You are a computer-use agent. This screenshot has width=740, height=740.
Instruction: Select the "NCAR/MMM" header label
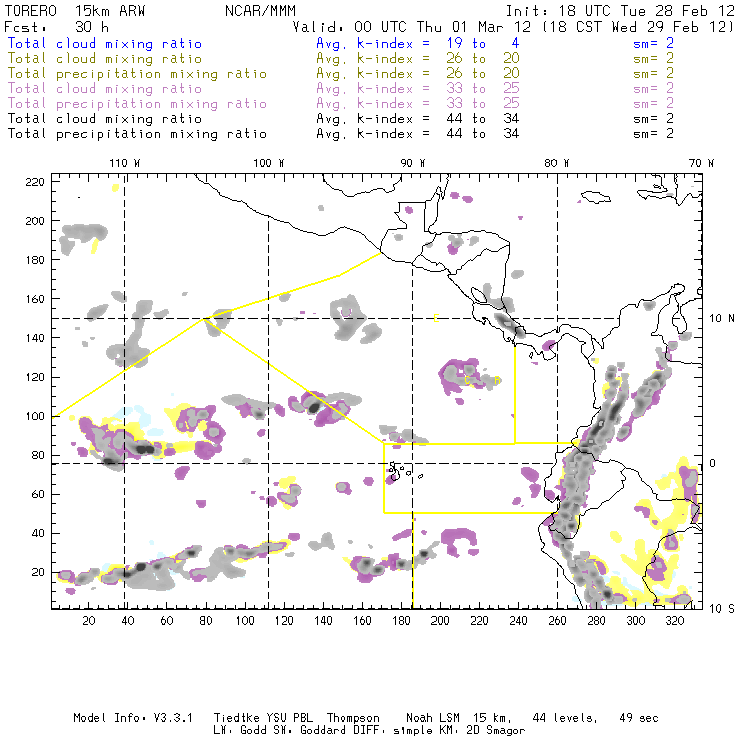(x=260, y=11)
